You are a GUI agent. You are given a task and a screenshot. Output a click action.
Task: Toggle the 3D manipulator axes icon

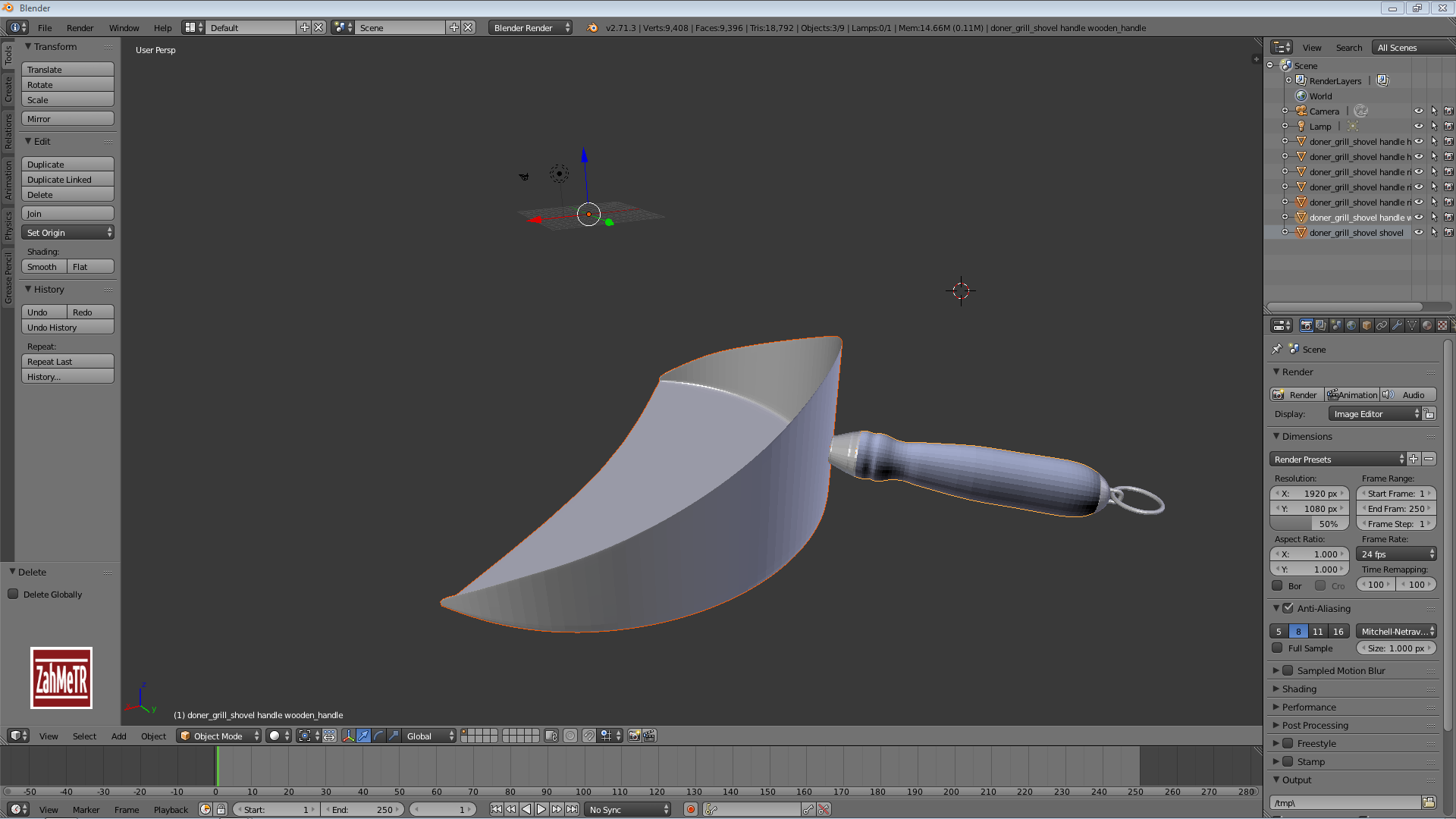(x=348, y=736)
